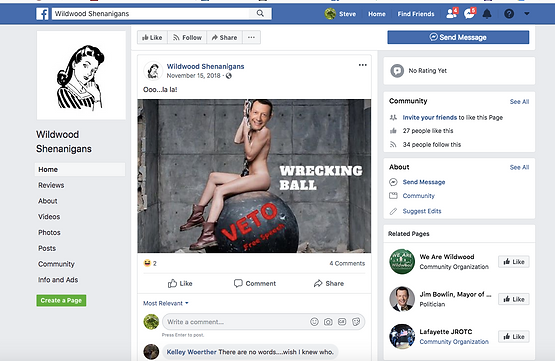
Task: Open the Messenger chat icon
Action: (x=469, y=13)
